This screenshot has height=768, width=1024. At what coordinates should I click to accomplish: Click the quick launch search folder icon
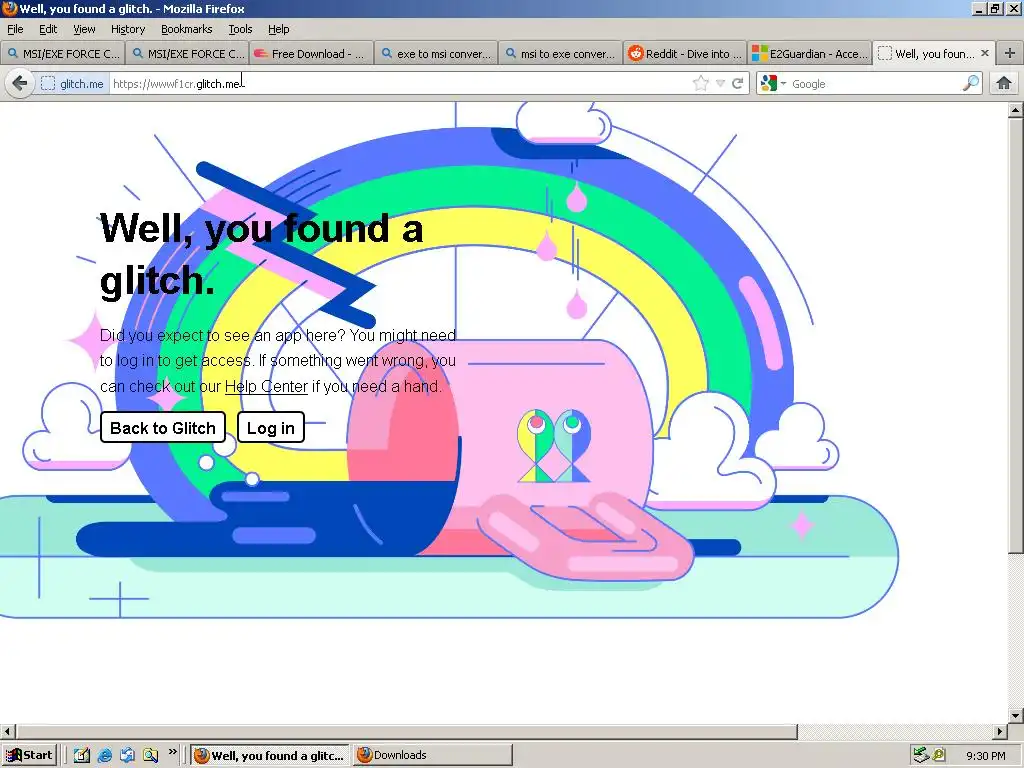pyautogui.click(x=151, y=756)
